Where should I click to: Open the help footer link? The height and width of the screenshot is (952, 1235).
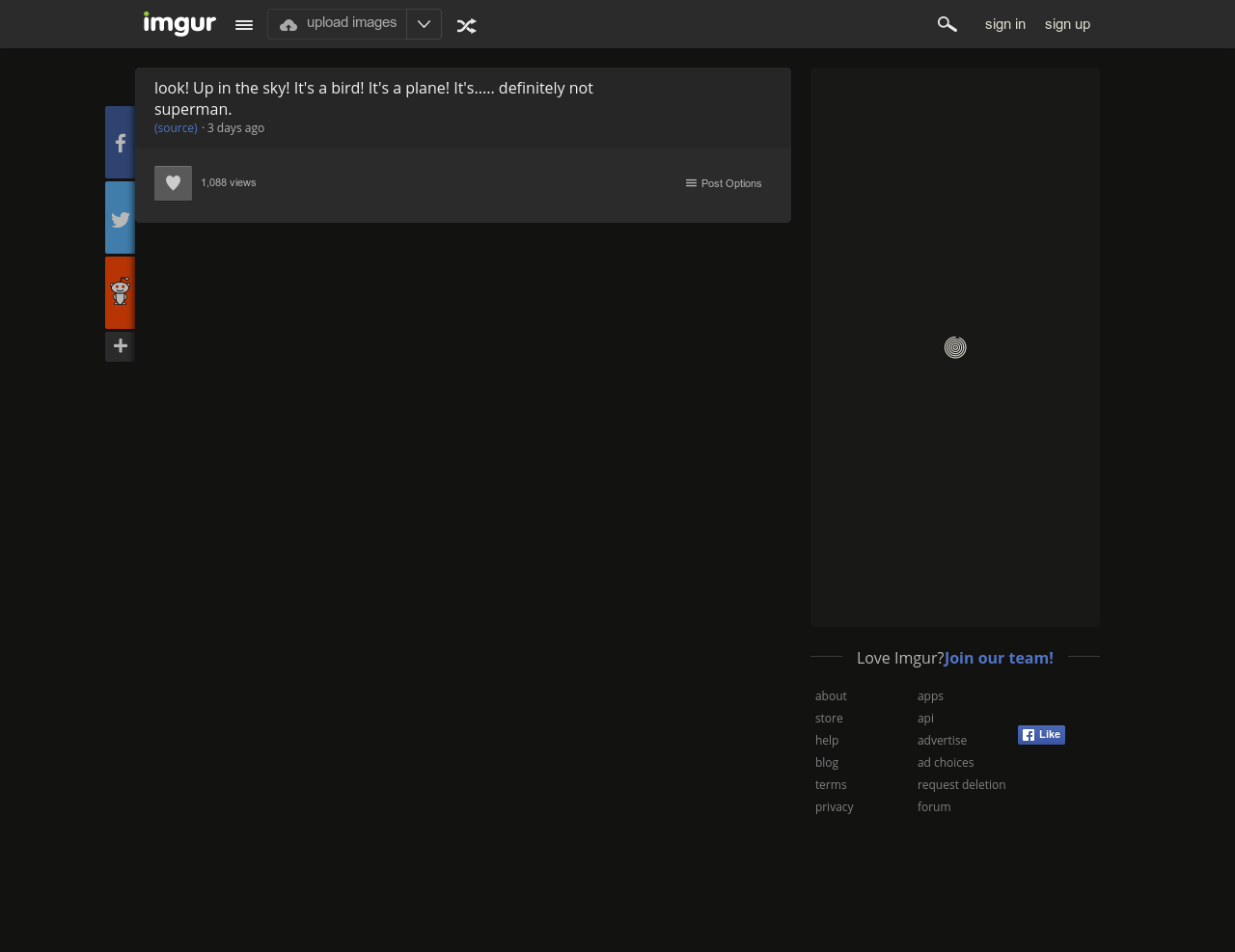pos(827,740)
